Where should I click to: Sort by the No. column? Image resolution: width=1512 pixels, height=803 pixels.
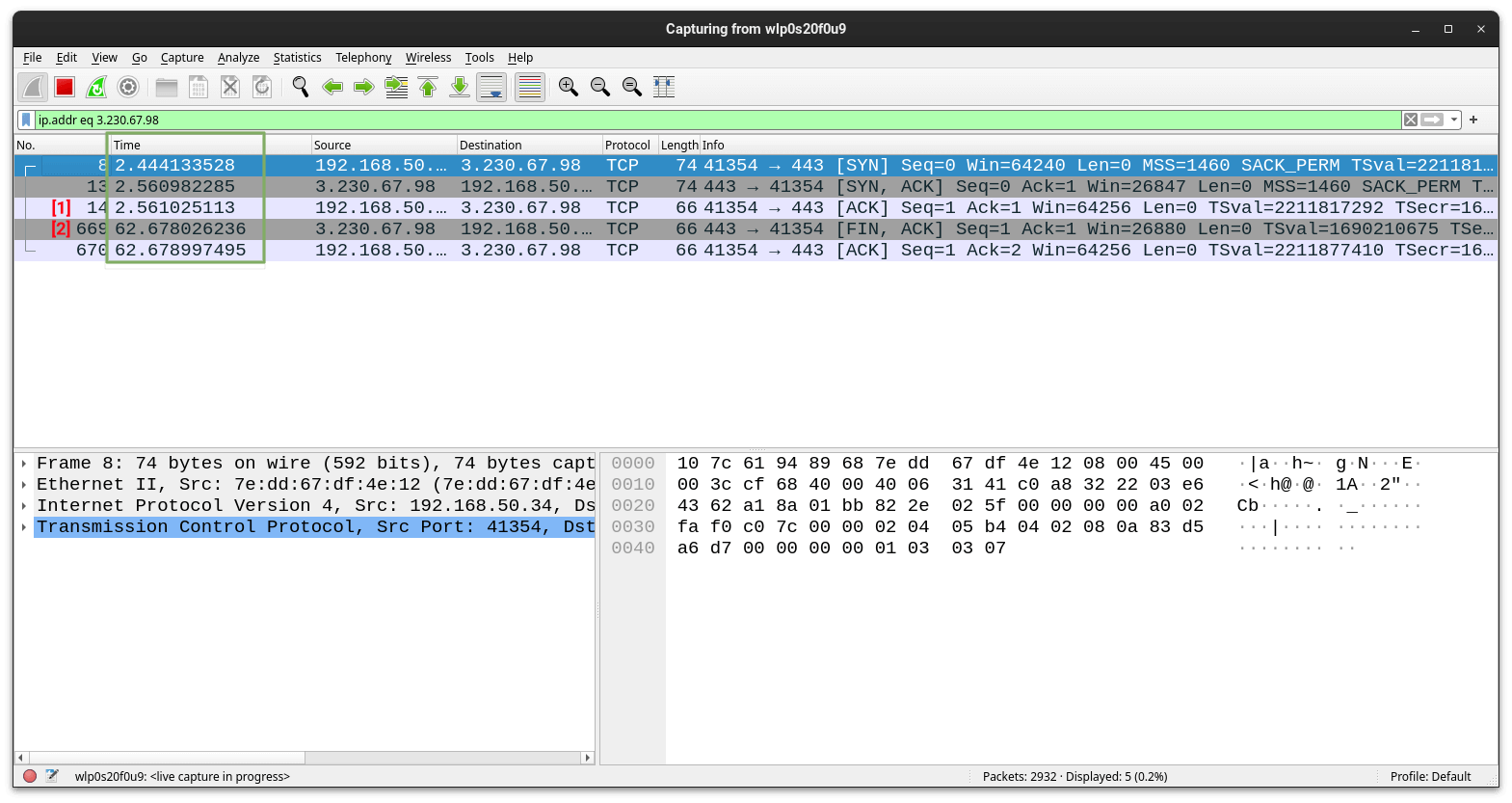(61, 145)
